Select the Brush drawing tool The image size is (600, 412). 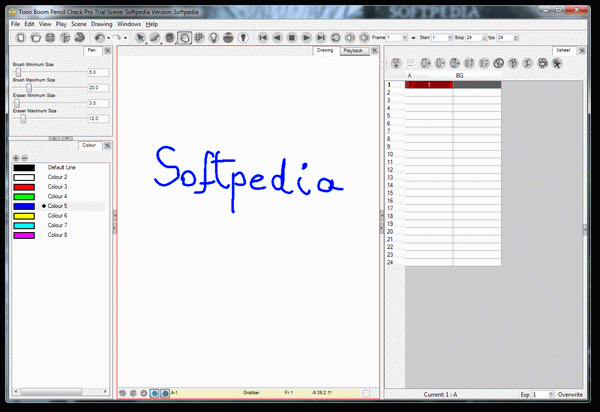(155, 37)
